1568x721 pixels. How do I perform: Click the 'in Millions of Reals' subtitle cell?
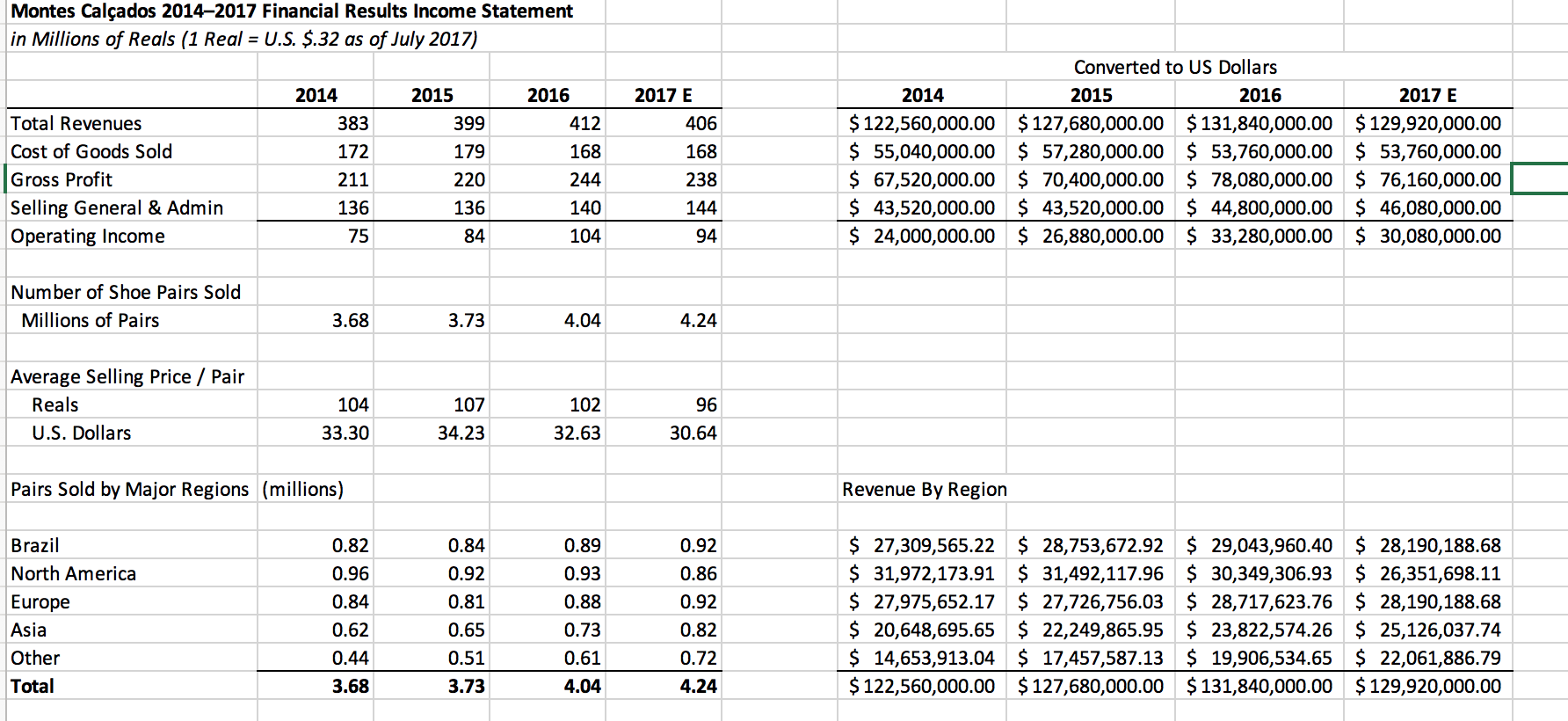point(244,40)
